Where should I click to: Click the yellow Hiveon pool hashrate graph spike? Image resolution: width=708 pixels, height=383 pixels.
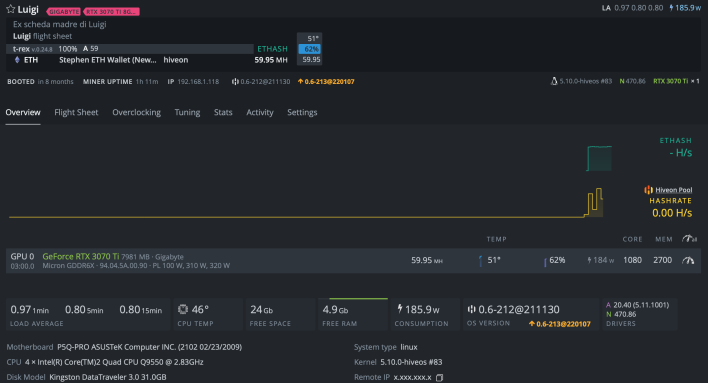(595, 202)
